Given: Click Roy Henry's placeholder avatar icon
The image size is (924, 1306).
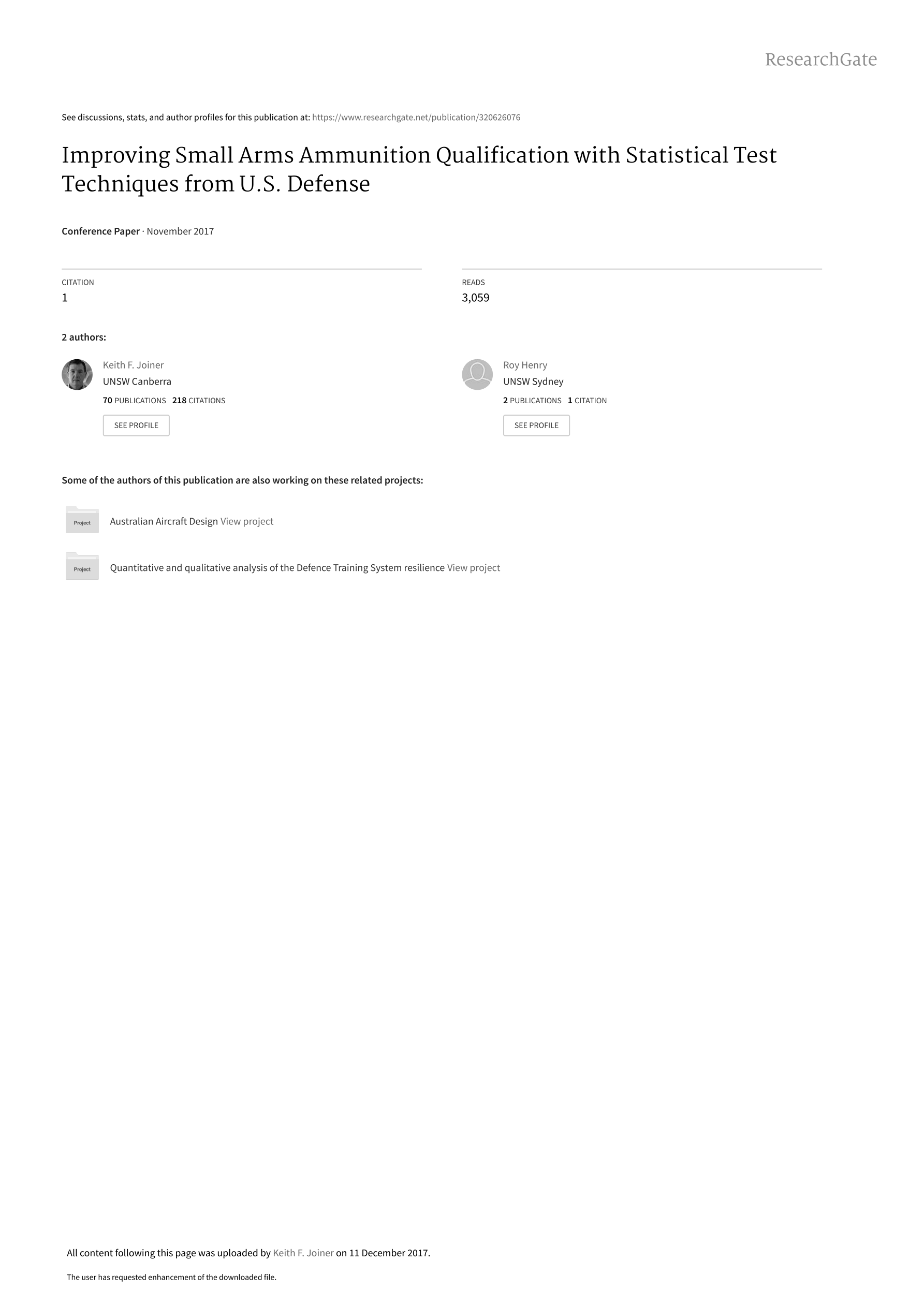Looking at the screenshot, I should point(477,374).
